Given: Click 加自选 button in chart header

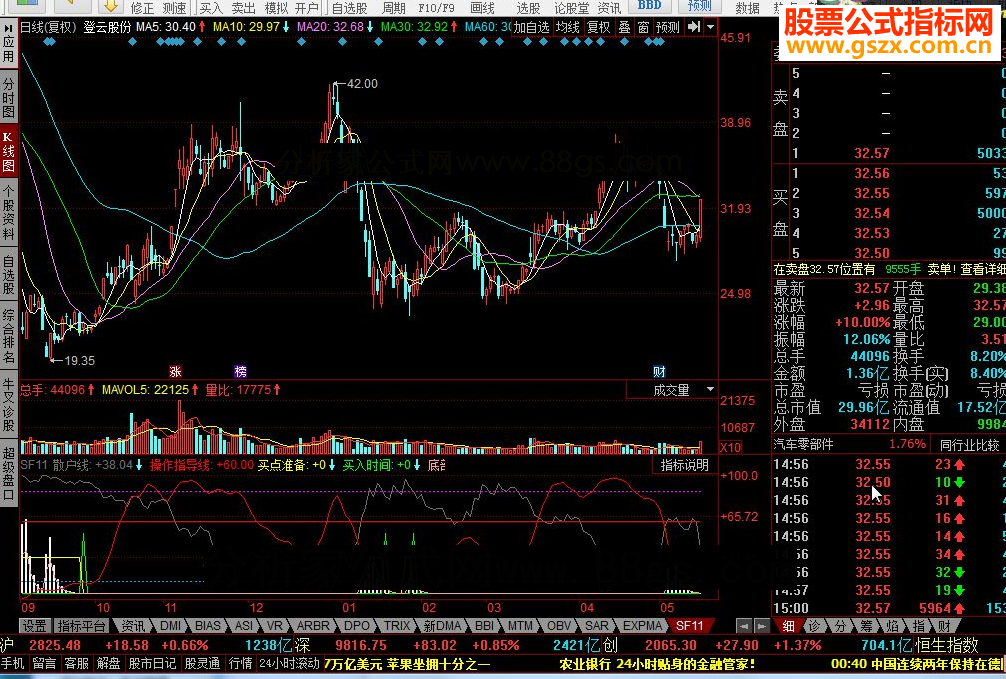Looking at the screenshot, I should click(532, 27).
